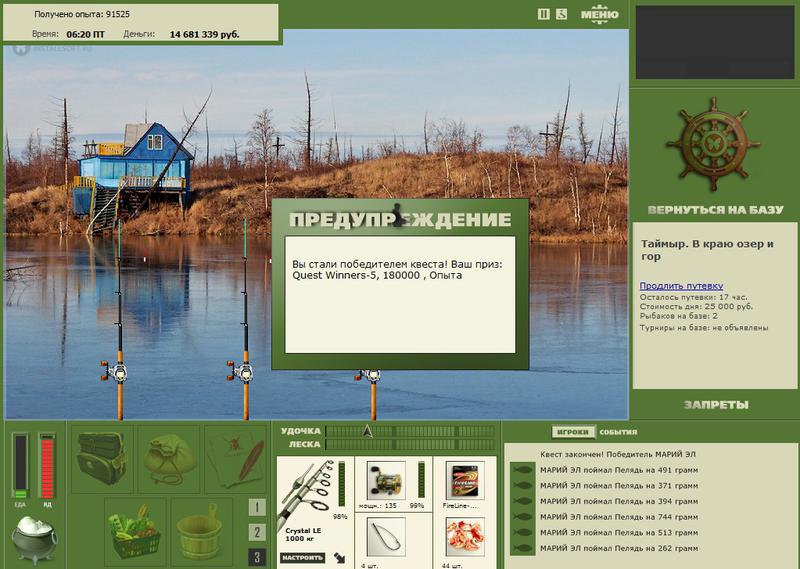The width and height of the screenshot is (800, 569).
Task: Open the МЕНЮ menu
Action: click(599, 14)
